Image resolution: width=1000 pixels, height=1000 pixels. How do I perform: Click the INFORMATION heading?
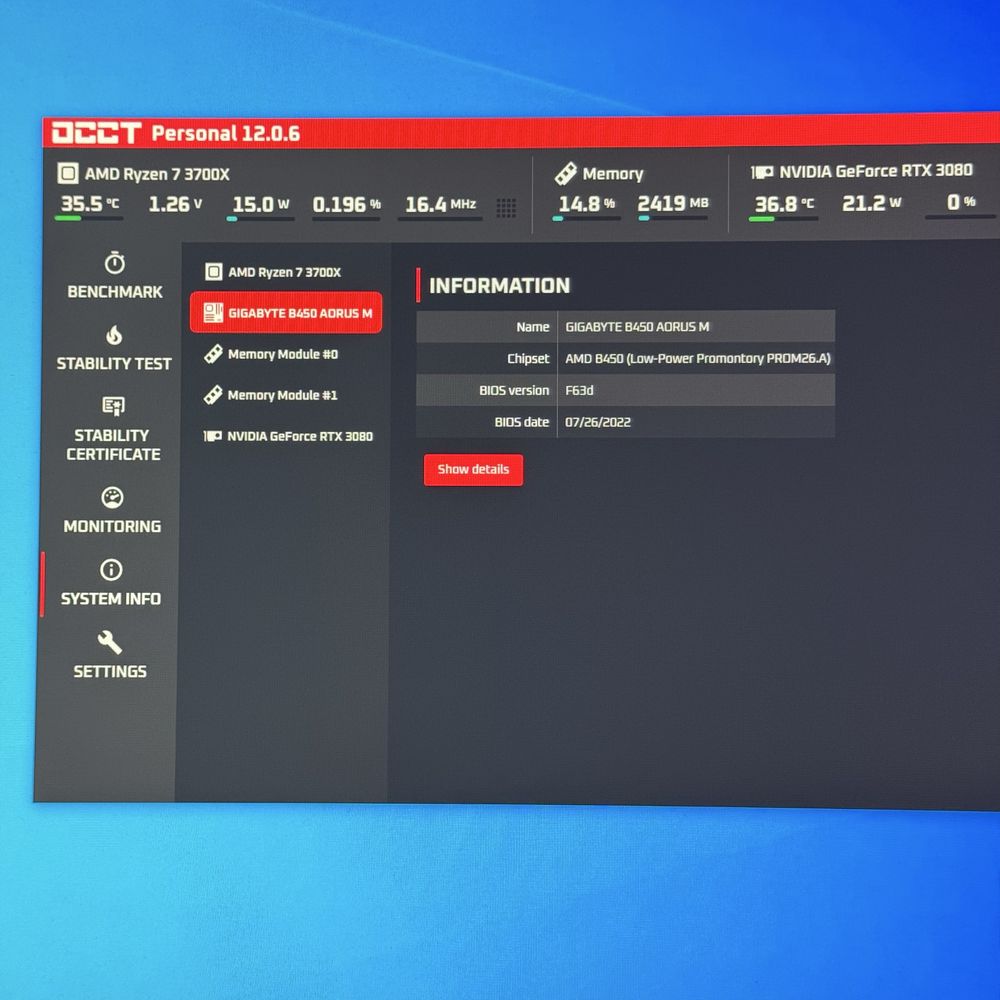point(499,286)
